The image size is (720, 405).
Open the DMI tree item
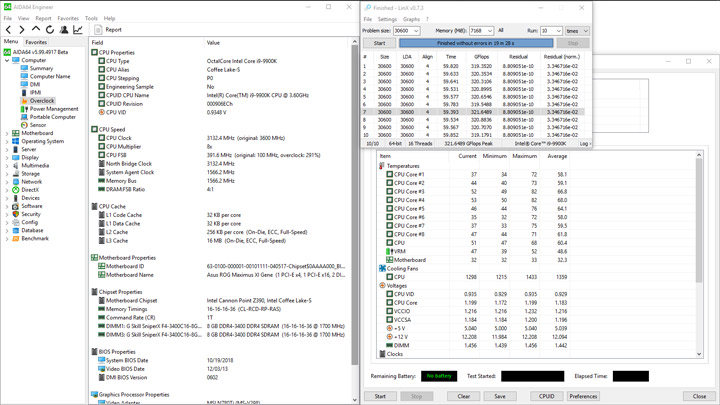point(35,84)
